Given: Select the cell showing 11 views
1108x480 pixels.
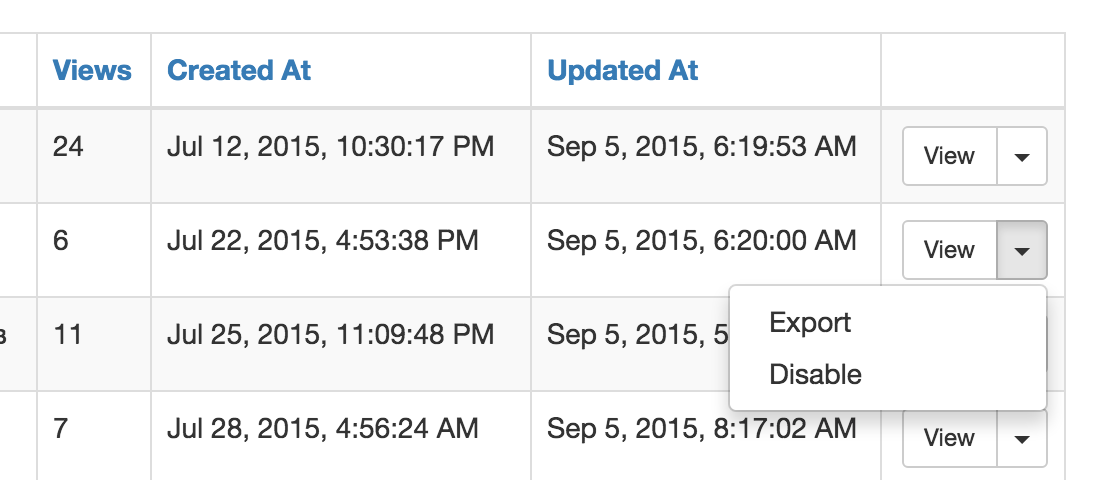Looking at the screenshot, I should click(94, 344).
